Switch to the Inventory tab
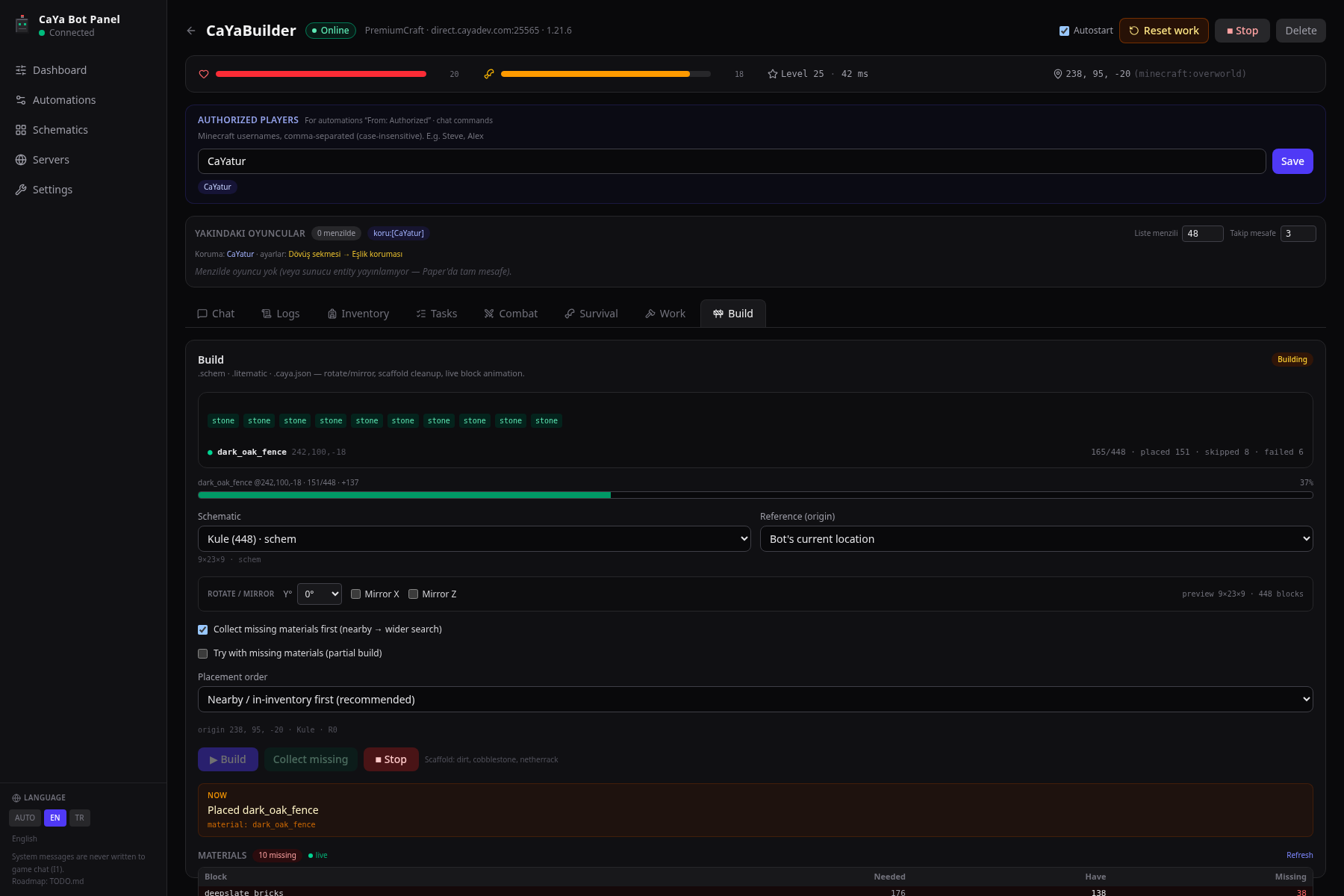1344x896 pixels. (x=358, y=314)
